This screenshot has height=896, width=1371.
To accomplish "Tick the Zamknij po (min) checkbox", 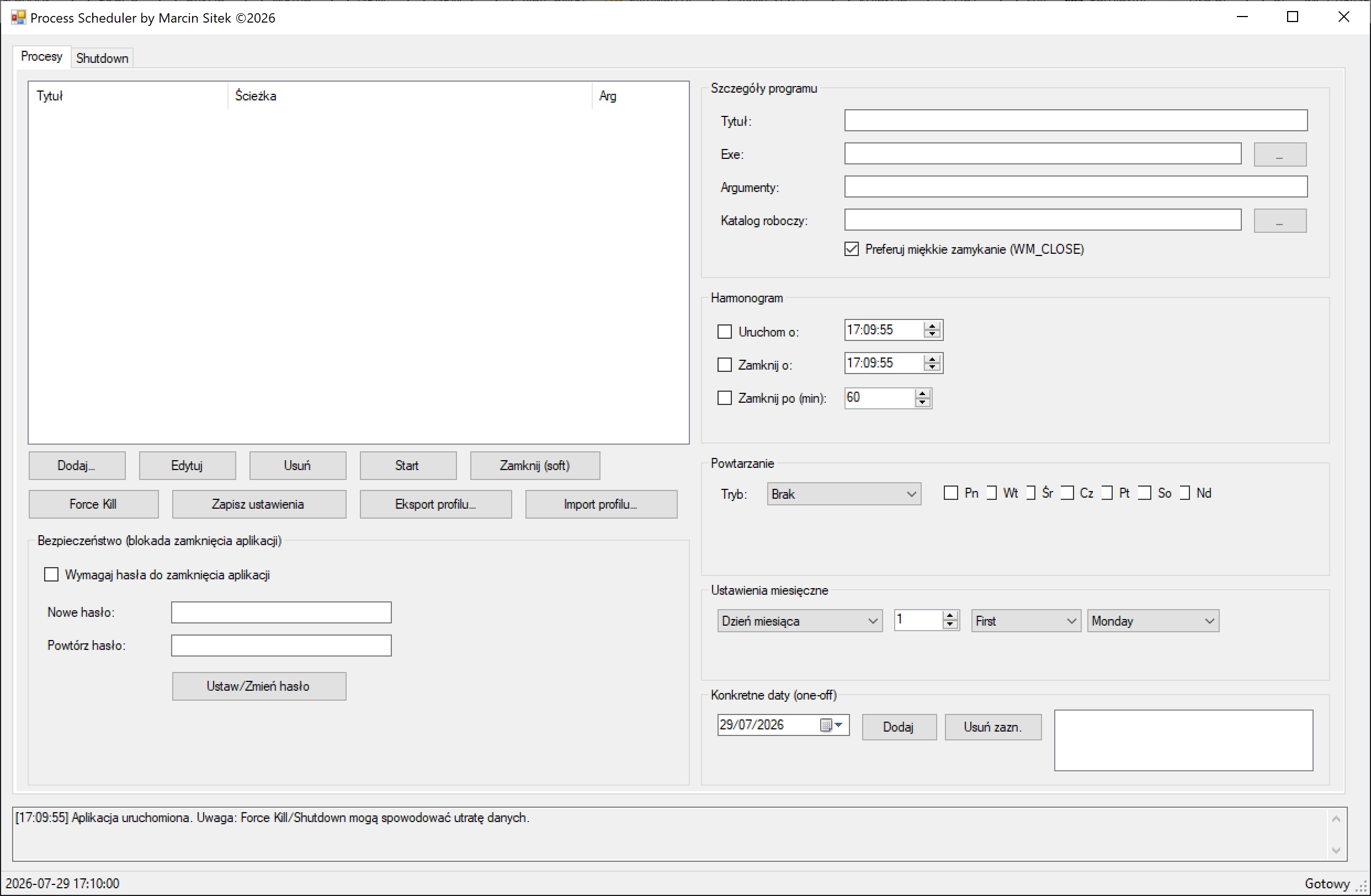I will pyautogui.click(x=724, y=398).
